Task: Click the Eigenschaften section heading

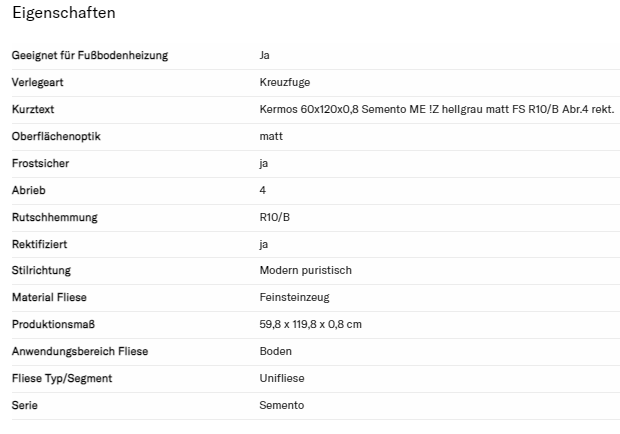Action: 64,13
